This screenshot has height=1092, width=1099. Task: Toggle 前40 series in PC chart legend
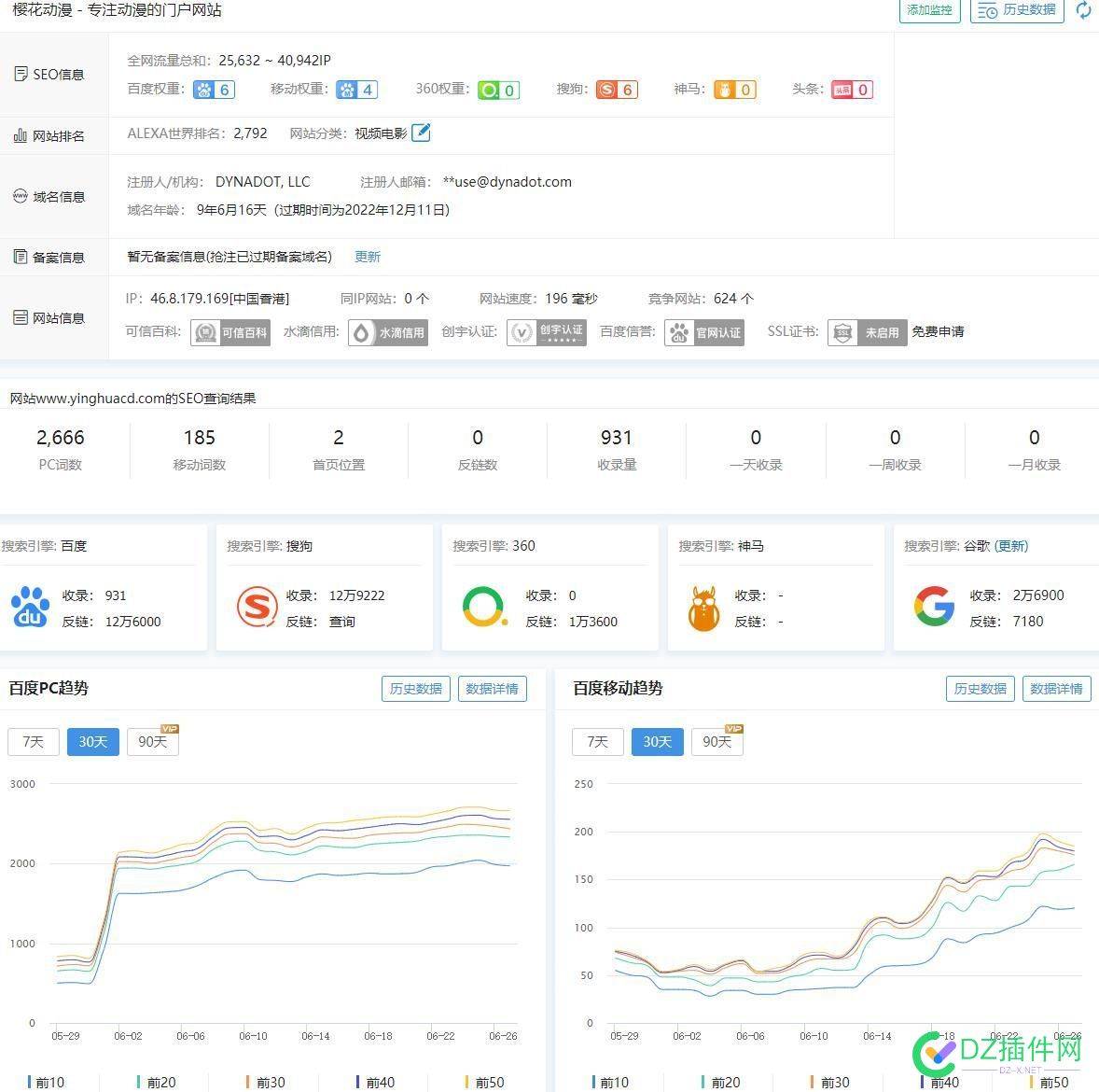pyautogui.click(x=375, y=1082)
